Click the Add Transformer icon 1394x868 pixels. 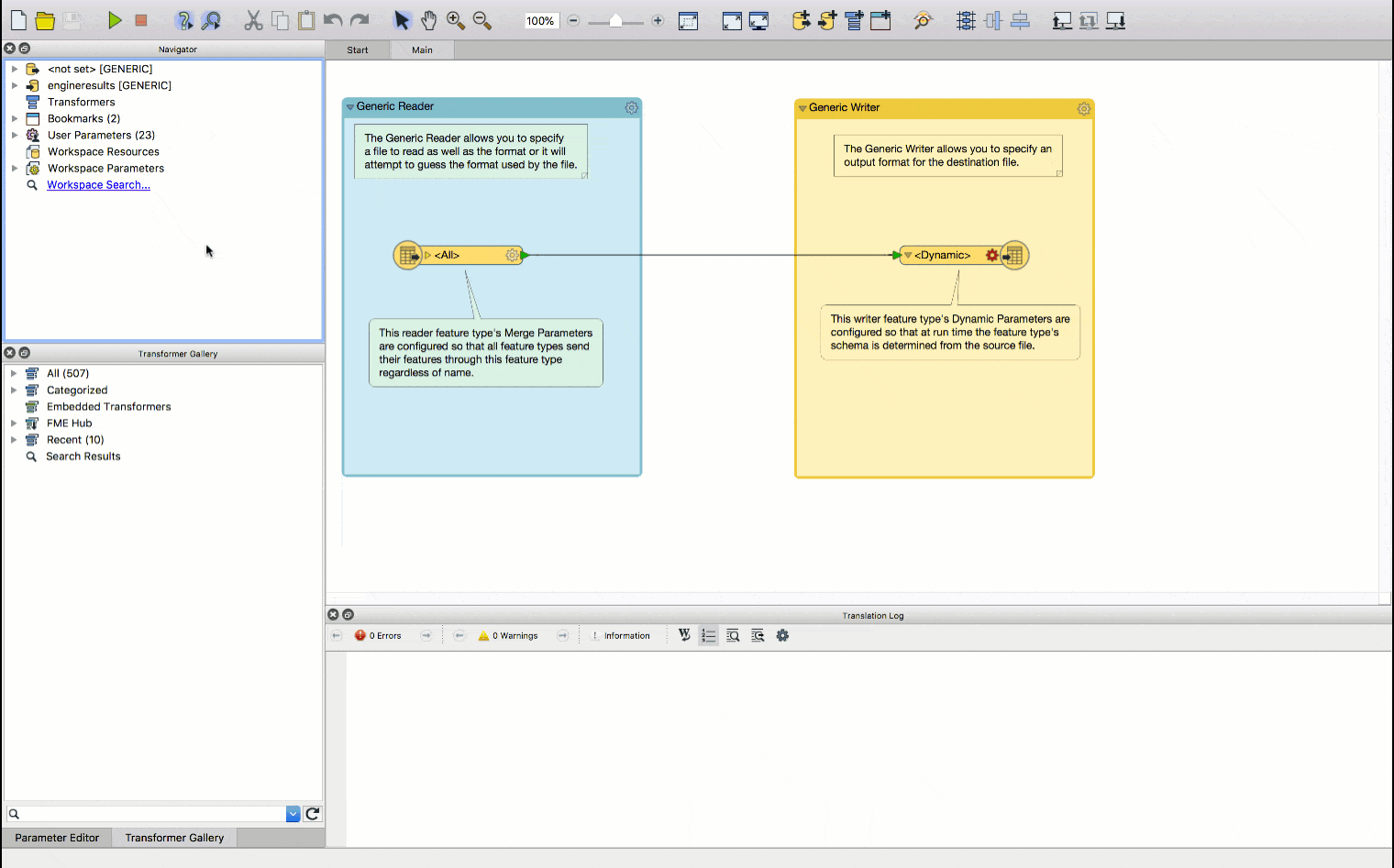(854, 20)
